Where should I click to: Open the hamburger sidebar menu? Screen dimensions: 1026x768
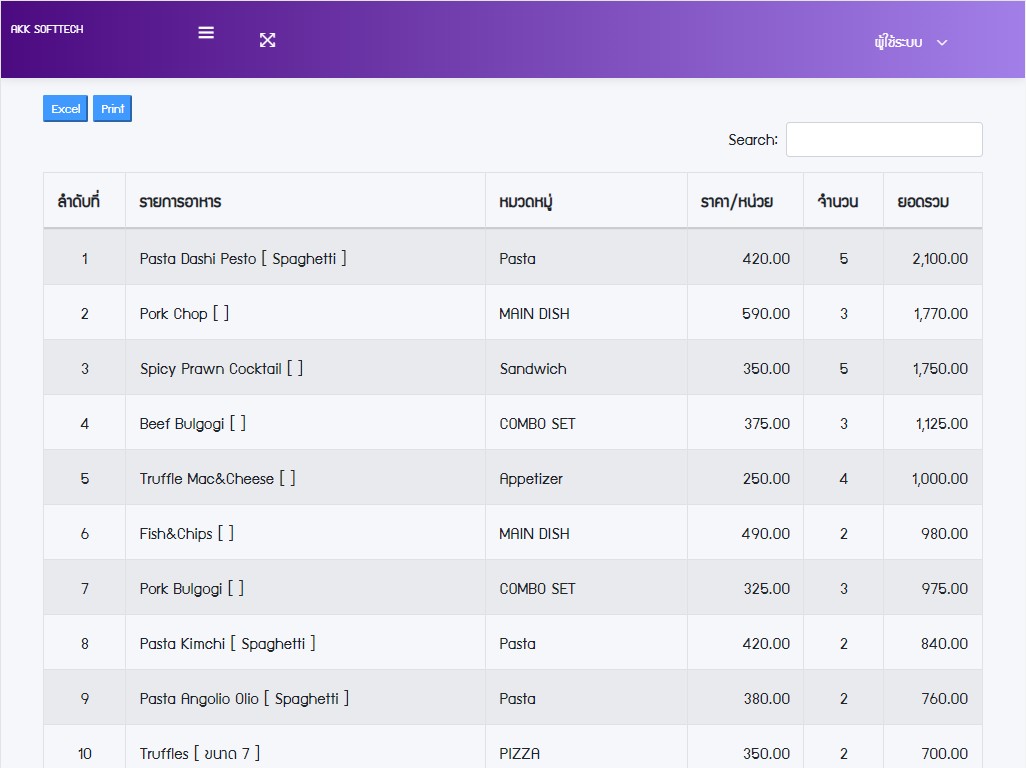click(206, 32)
